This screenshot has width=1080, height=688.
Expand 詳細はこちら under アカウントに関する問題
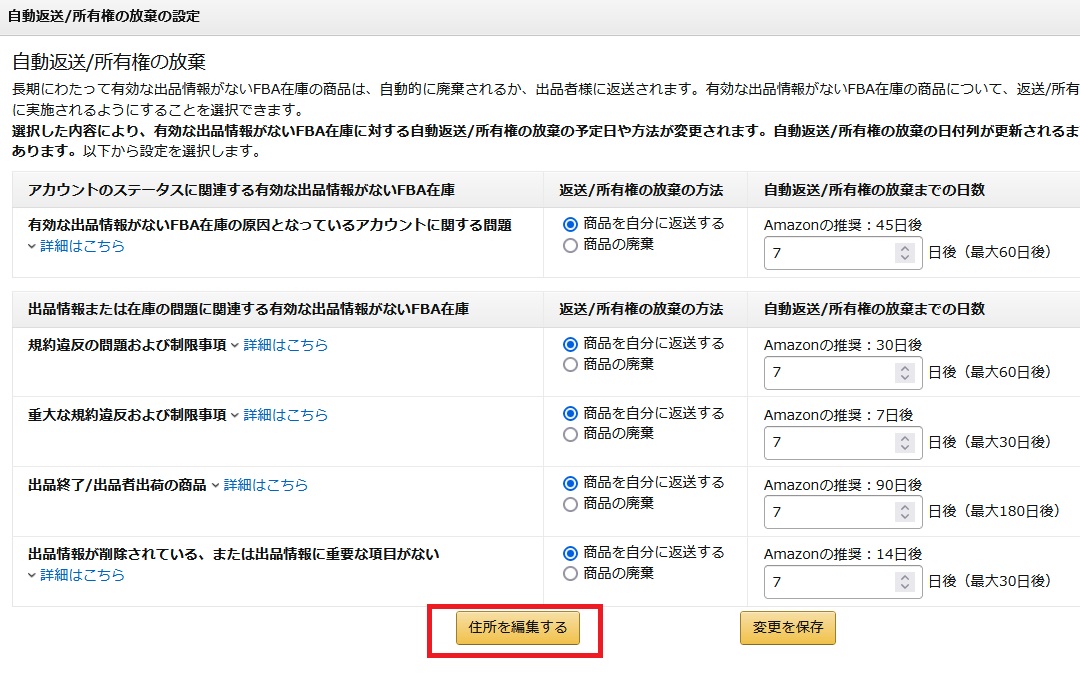82,246
